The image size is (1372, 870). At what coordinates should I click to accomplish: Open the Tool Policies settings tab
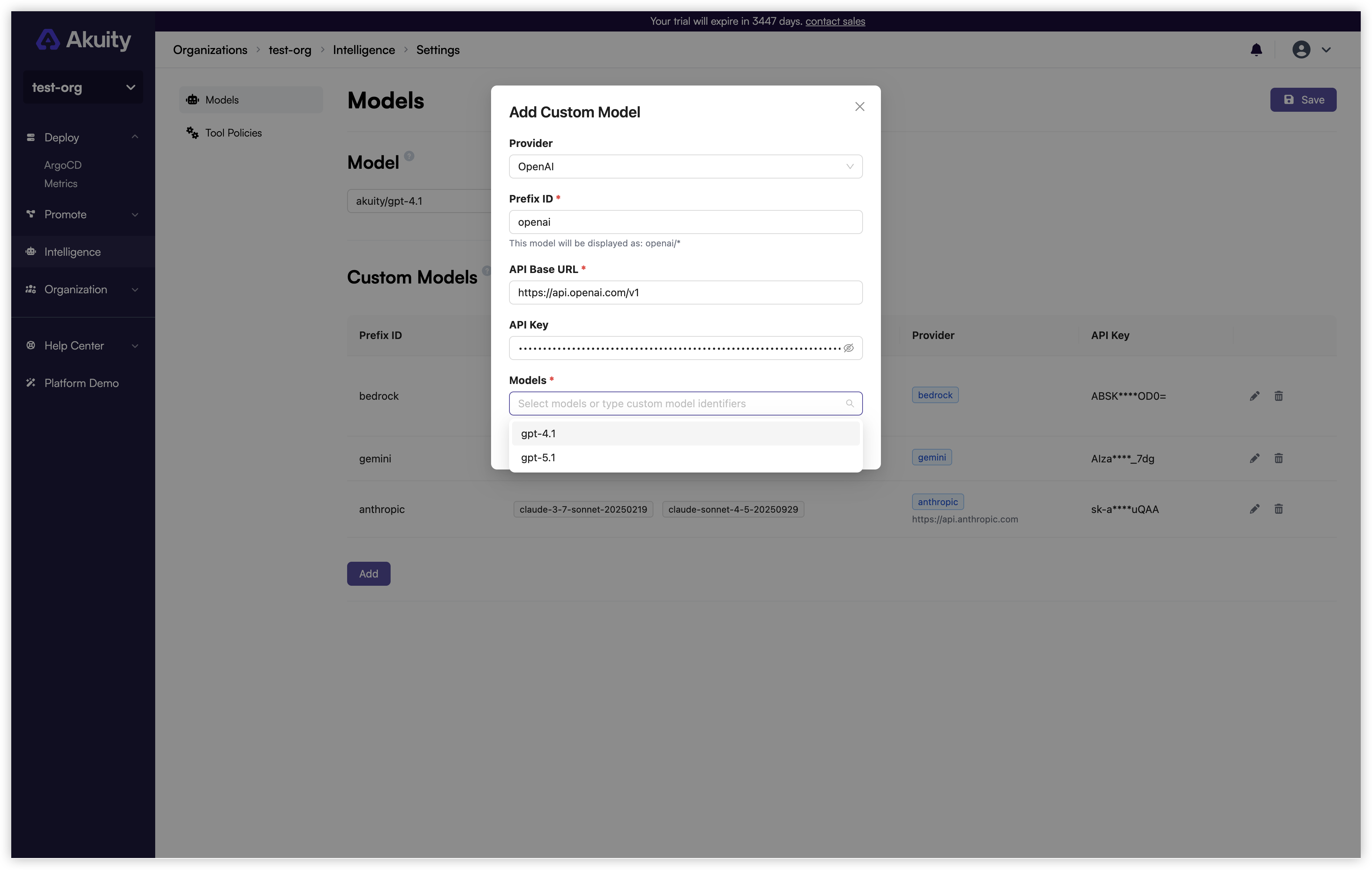[x=251, y=133]
